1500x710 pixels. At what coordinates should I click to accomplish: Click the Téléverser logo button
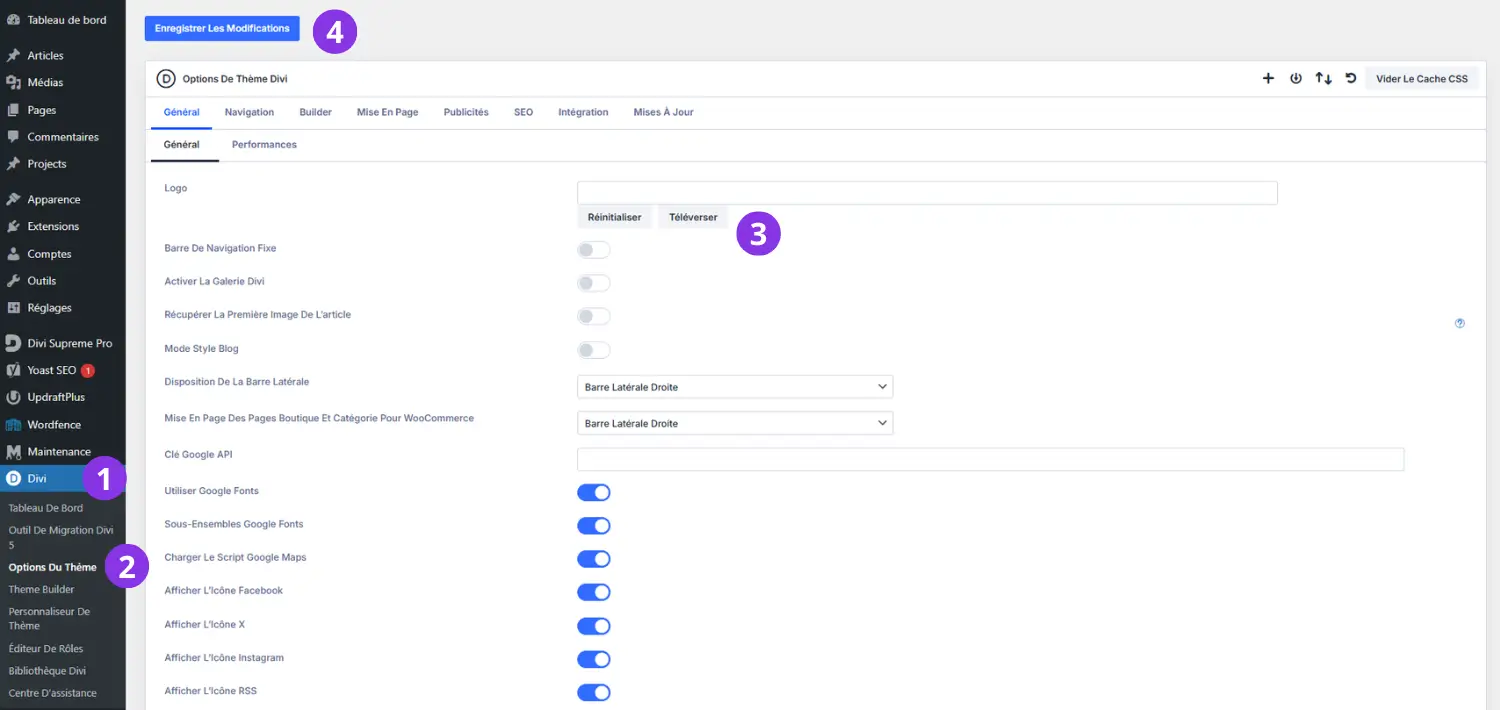tap(693, 217)
